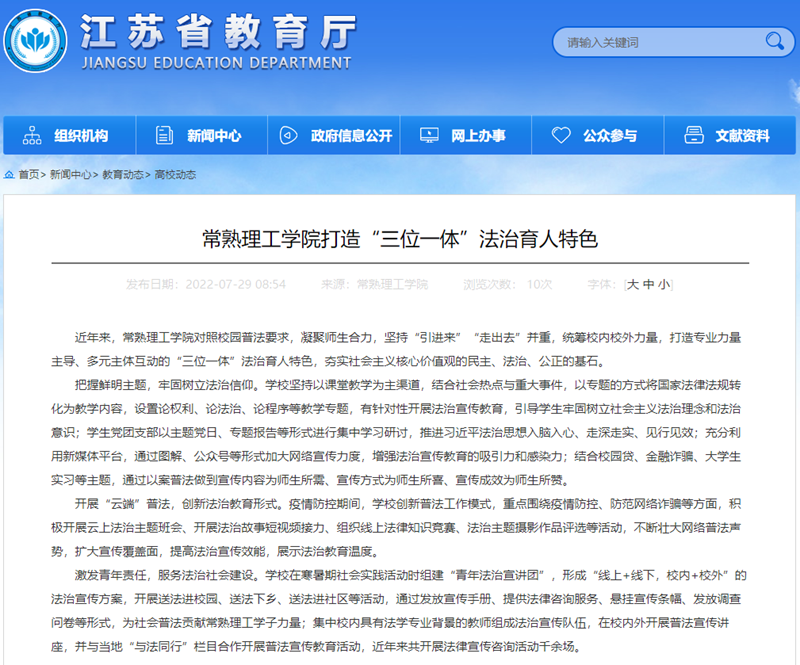The image size is (800, 665).
Task: Click the magnifier search icon
Action: pos(774,41)
